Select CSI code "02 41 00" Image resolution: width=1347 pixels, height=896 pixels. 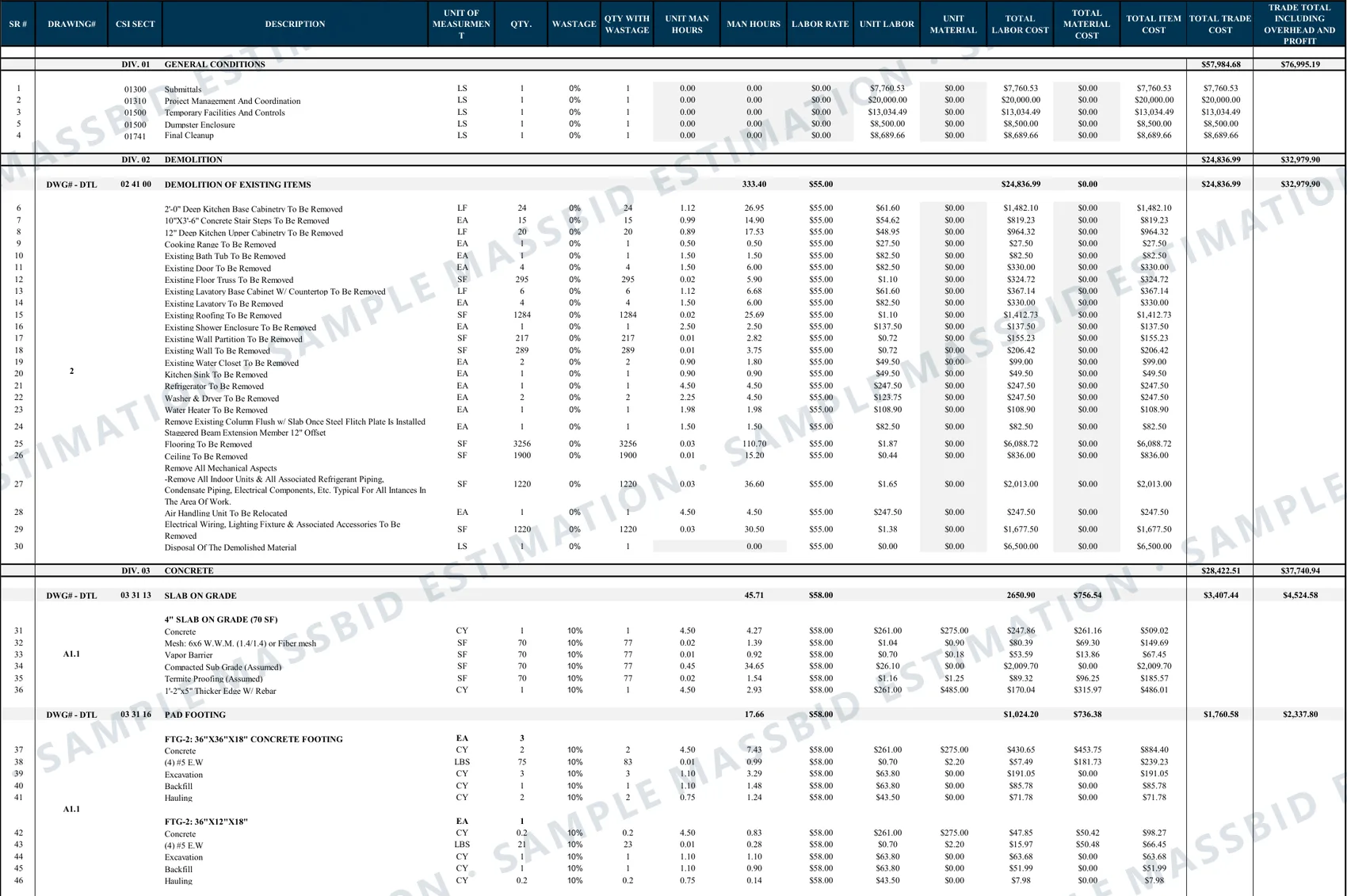135,184
